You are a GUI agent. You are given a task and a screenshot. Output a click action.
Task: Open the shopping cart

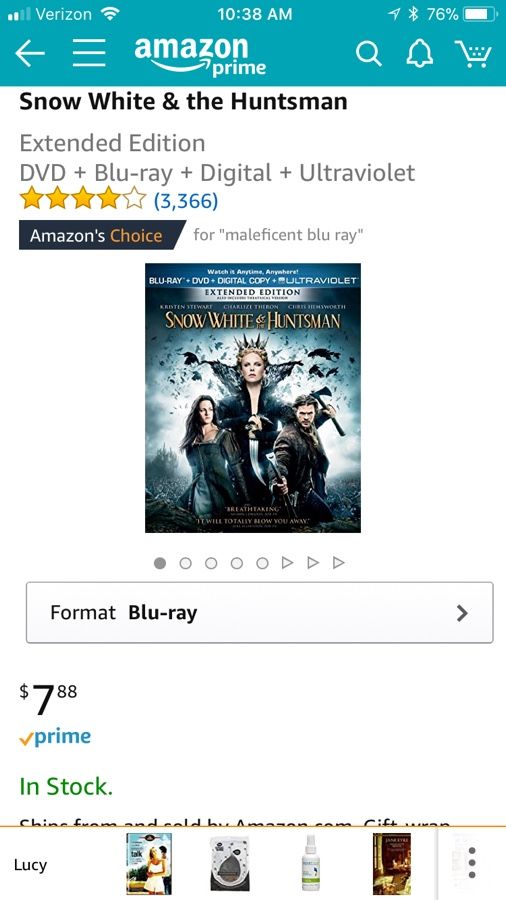pyautogui.click(x=473, y=54)
